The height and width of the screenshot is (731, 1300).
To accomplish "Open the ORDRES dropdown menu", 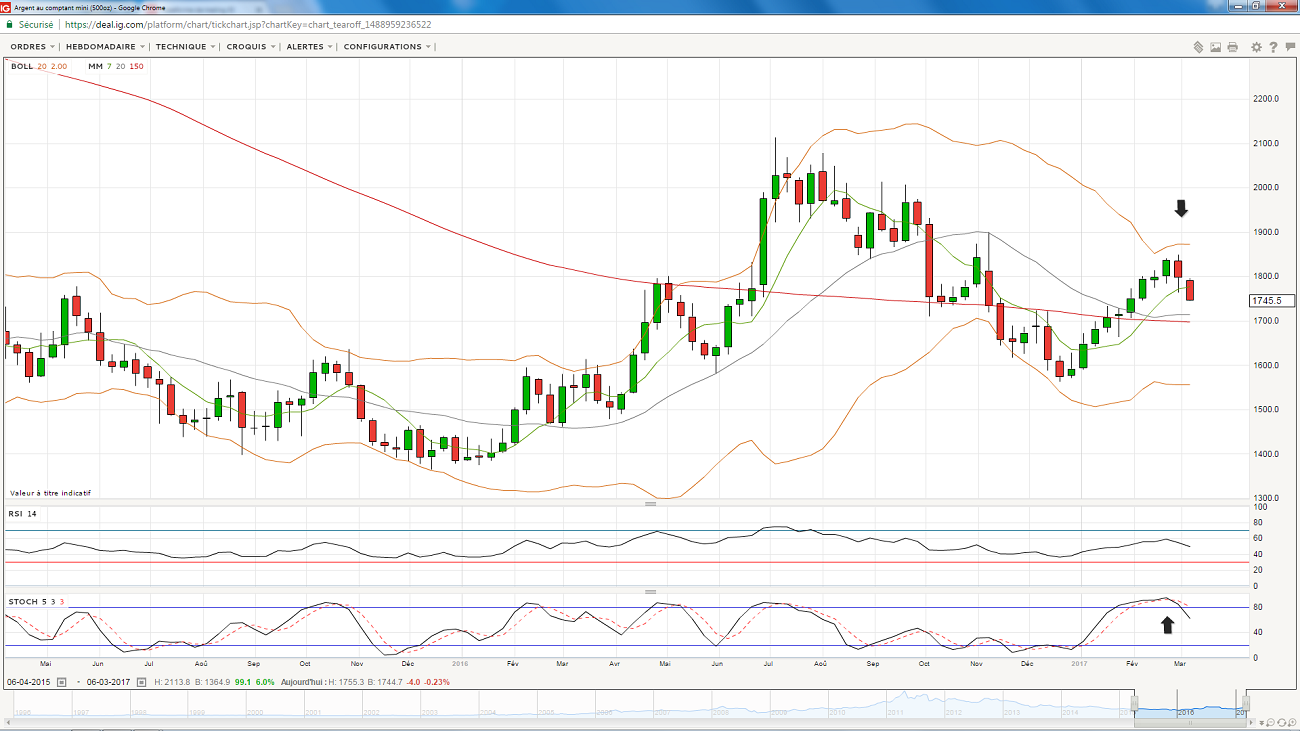I will tap(32, 47).
